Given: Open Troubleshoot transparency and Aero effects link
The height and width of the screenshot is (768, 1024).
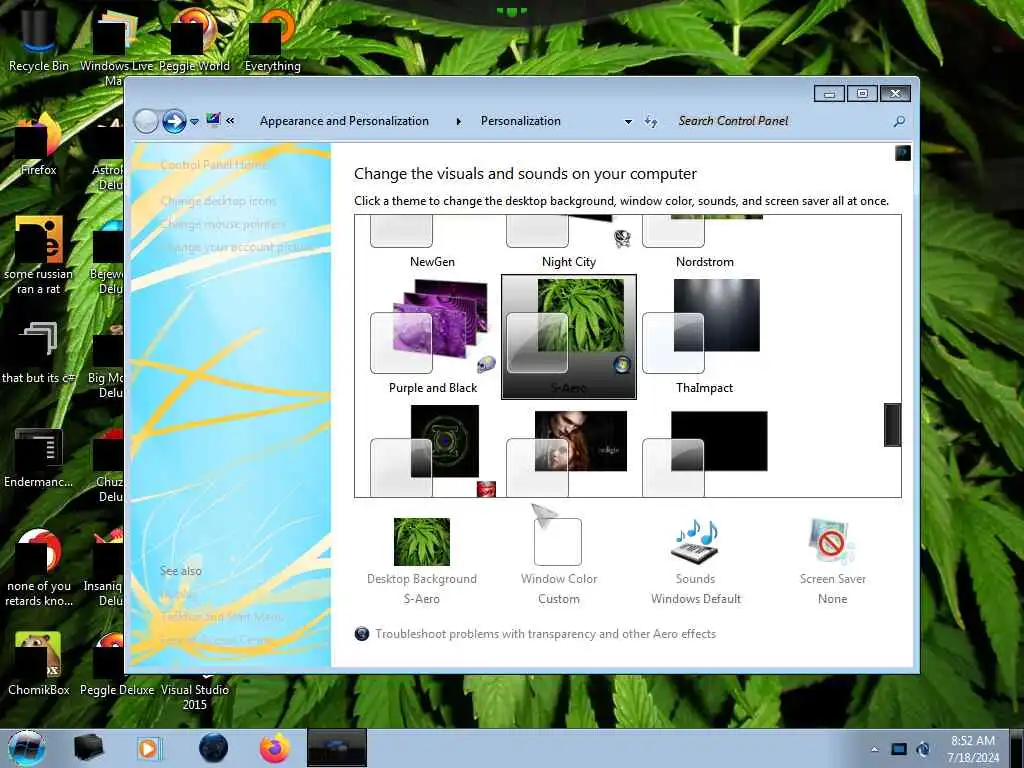Looking at the screenshot, I should click(545, 634).
